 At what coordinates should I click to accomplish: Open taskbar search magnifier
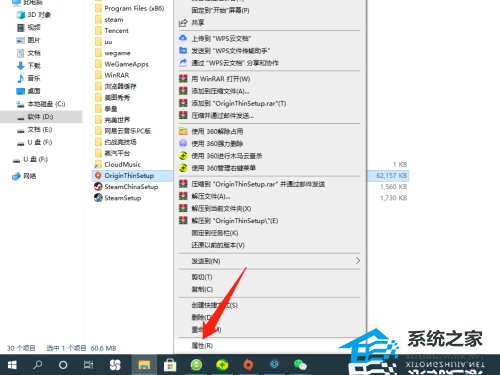[x=37, y=365]
